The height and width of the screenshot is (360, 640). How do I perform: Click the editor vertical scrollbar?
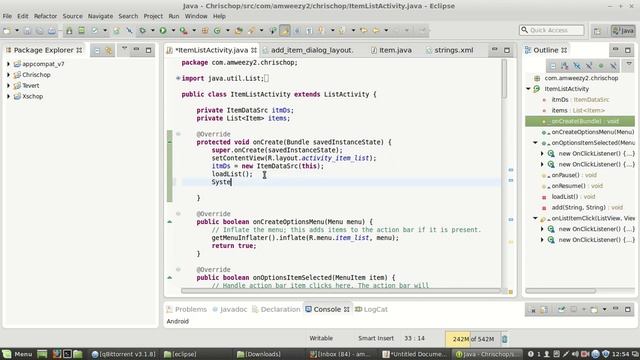504,78
